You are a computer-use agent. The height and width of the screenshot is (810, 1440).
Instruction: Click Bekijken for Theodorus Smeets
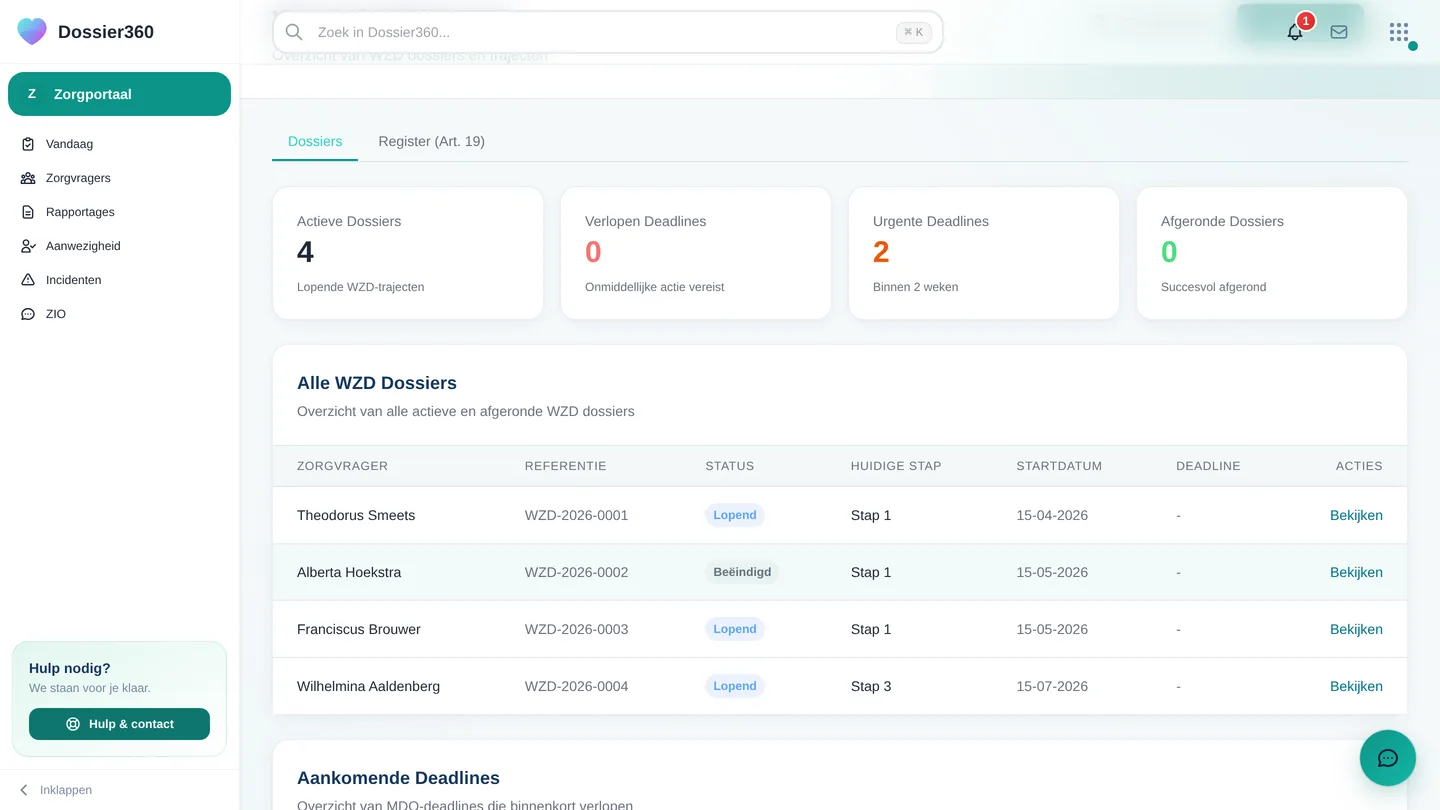(1356, 515)
